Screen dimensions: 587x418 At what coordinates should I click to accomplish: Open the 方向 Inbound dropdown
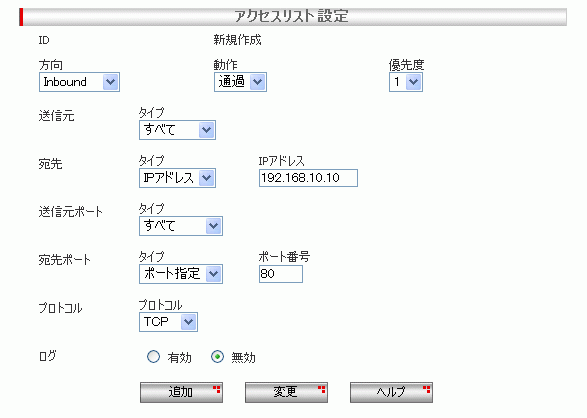[79, 82]
